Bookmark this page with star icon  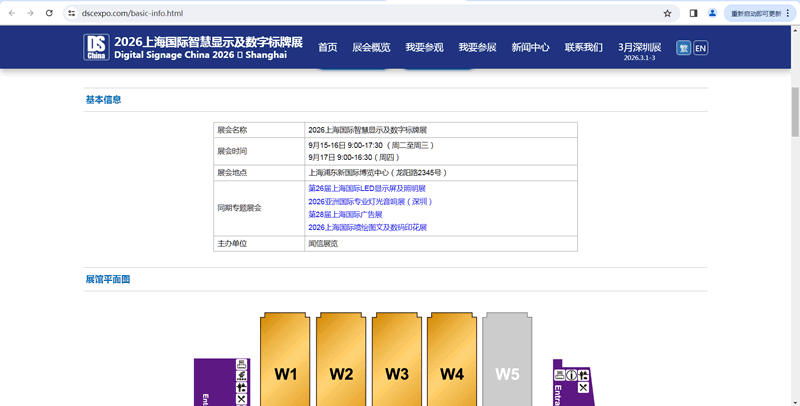tap(667, 13)
